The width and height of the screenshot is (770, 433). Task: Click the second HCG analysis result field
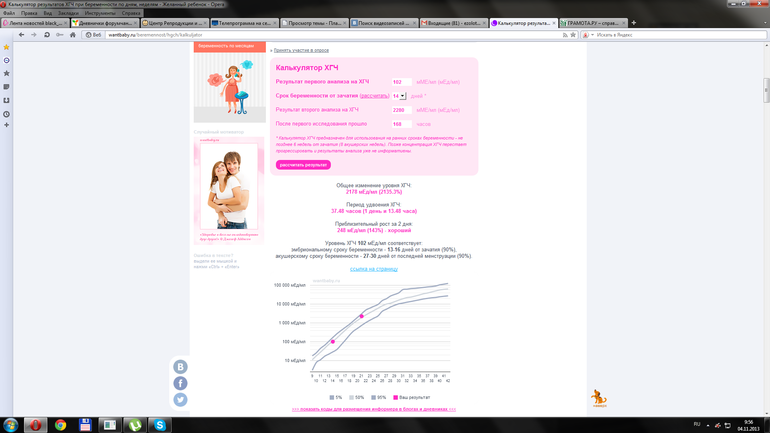[x=401, y=110]
